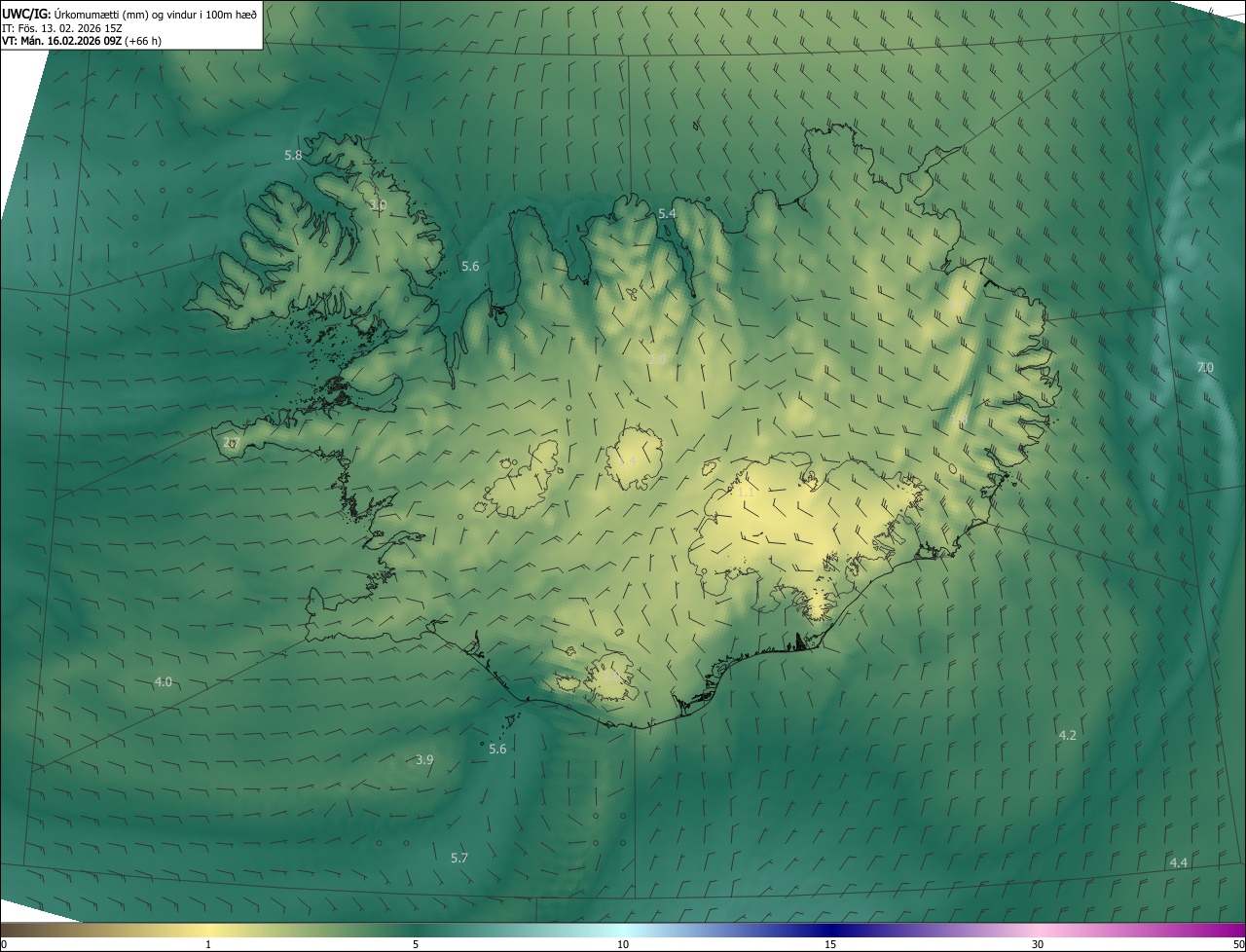
Task: Click the colour scale tick labelled 0
Action: pos(4,944)
